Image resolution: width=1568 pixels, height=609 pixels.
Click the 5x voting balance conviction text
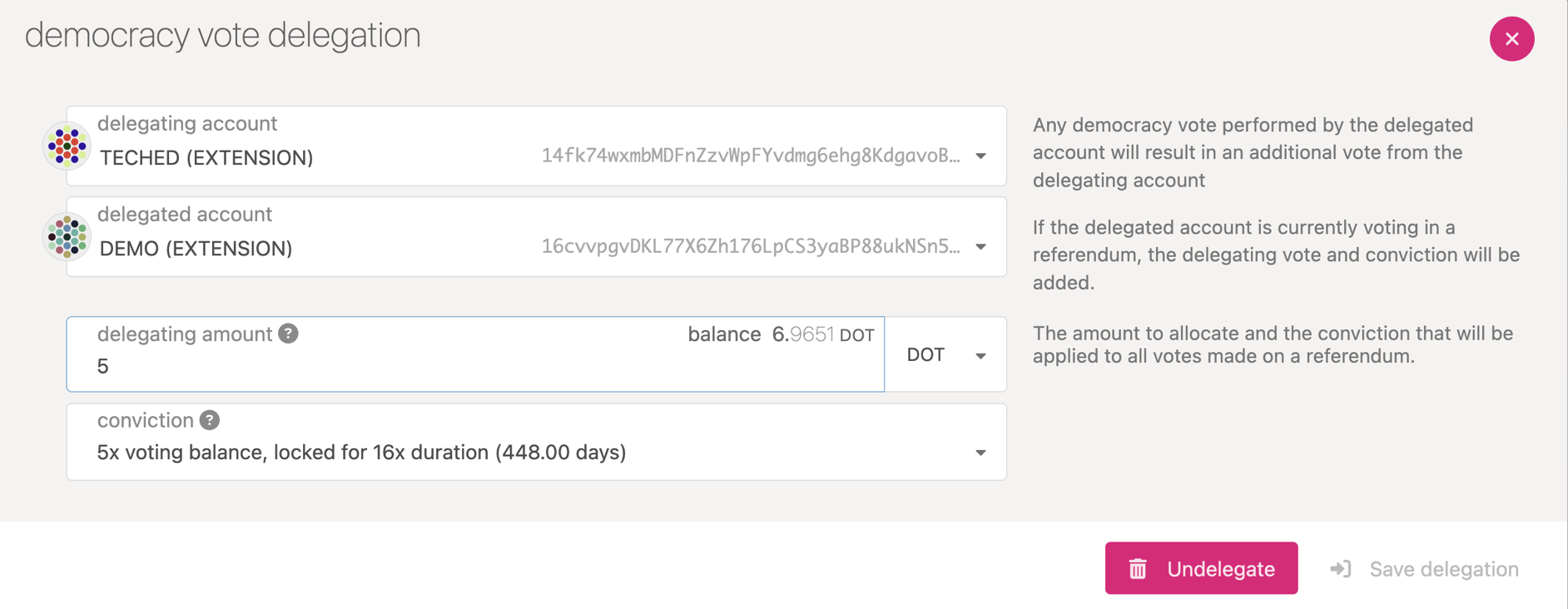click(x=361, y=452)
